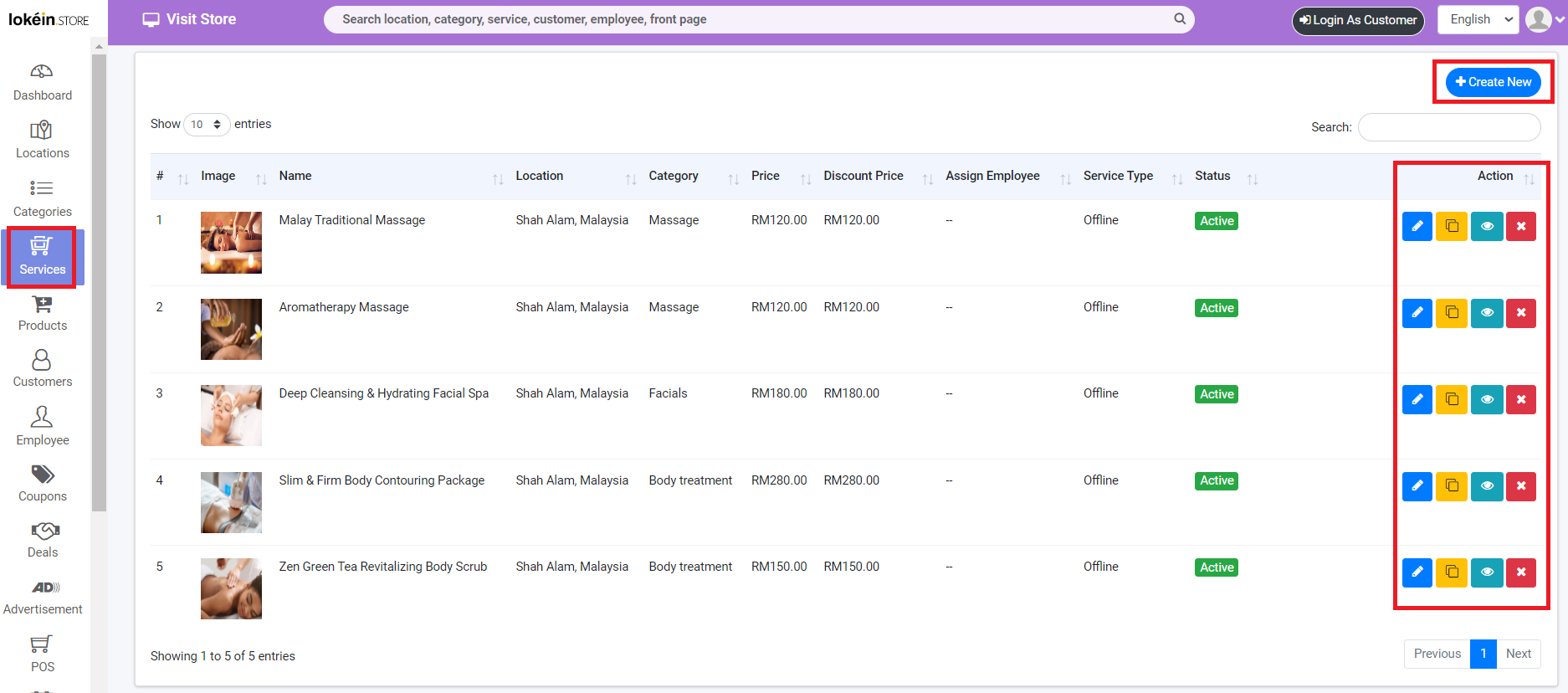Edit Zen Green Tea Revitalizing Body Scrub

(x=1417, y=572)
